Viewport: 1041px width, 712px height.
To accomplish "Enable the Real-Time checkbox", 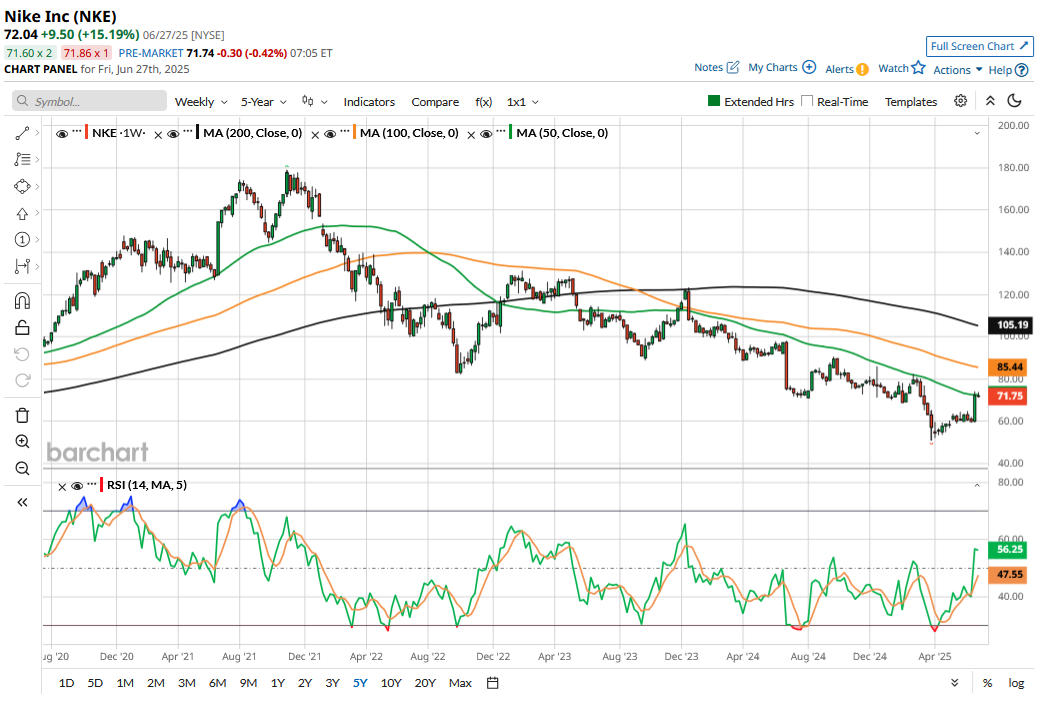I will (807, 102).
